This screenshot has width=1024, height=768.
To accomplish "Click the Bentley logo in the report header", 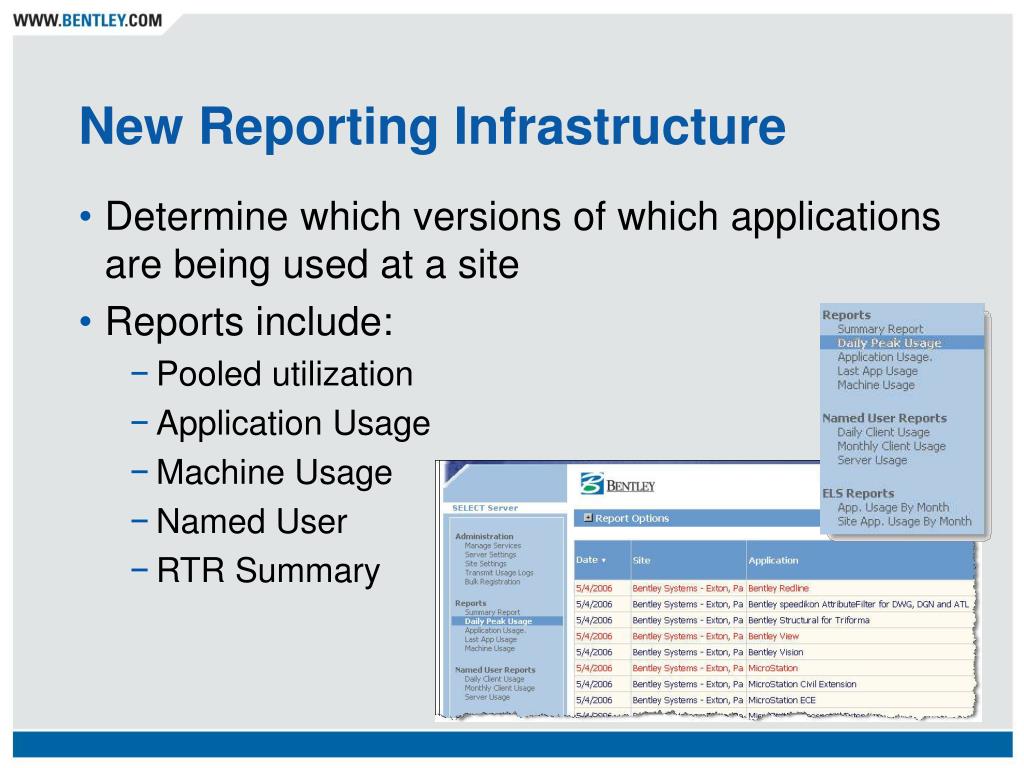I will click(617, 485).
